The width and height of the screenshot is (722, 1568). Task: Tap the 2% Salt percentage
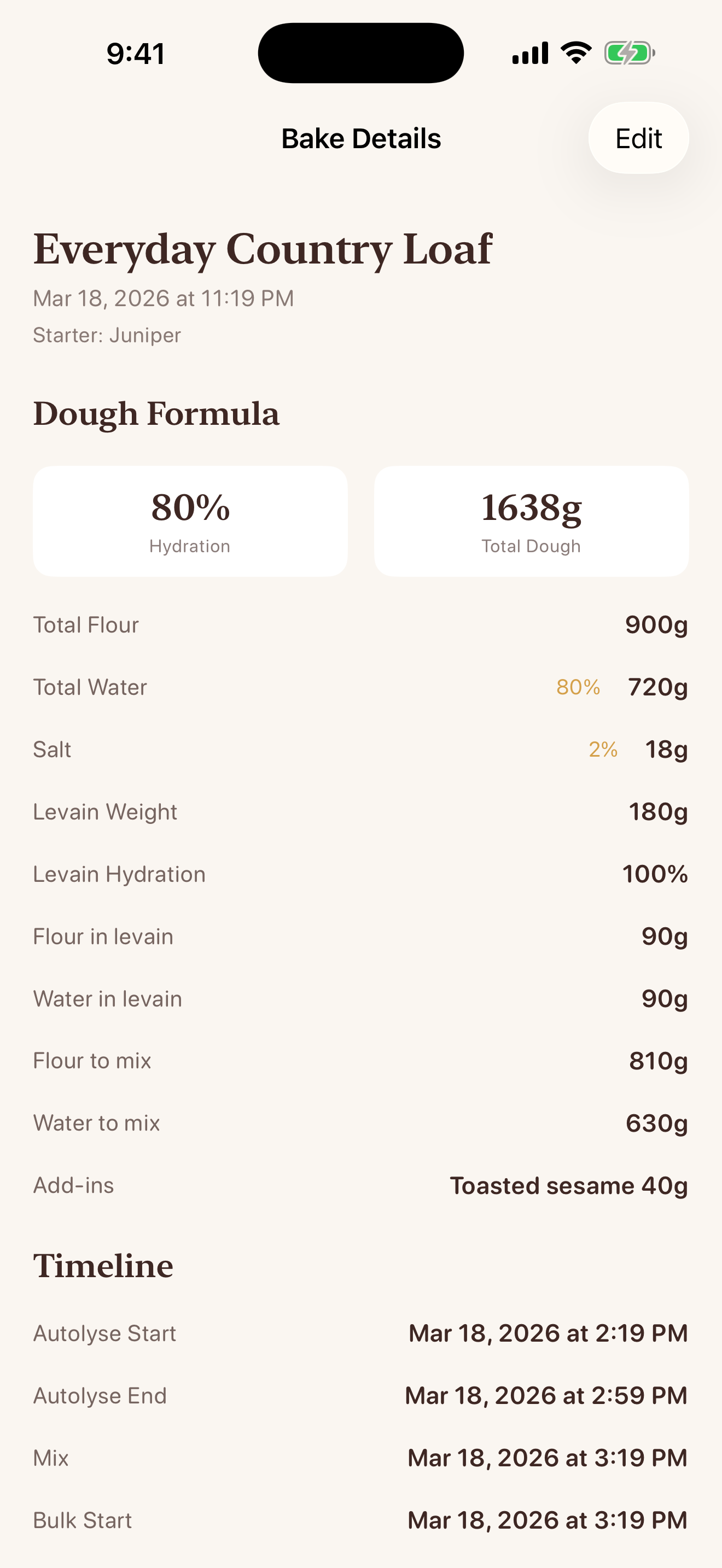603,750
